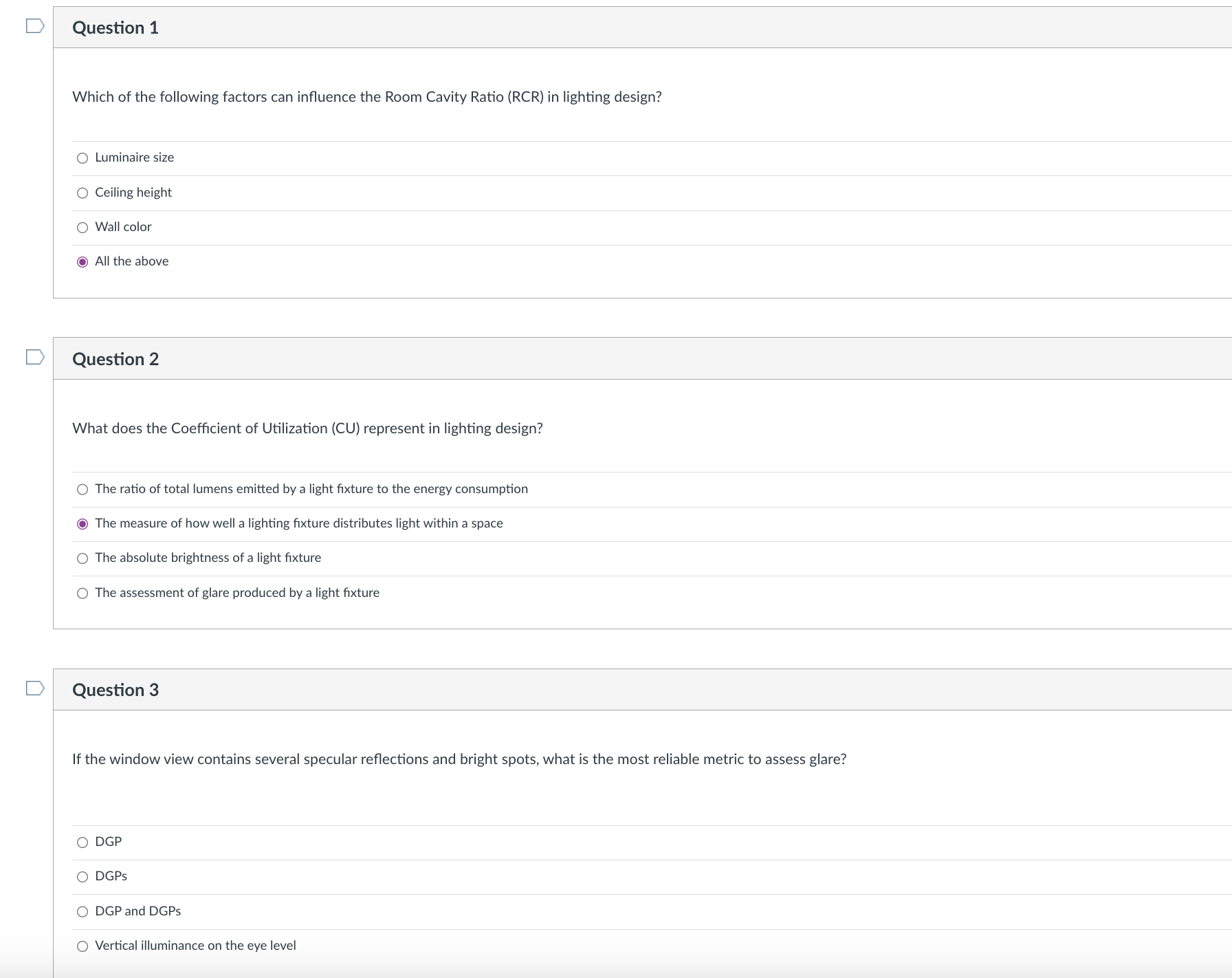Pick 'The absolute brightness of a light fixture'
The height and width of the screenshot is (978, 1232).
click(x=82, y=558)
